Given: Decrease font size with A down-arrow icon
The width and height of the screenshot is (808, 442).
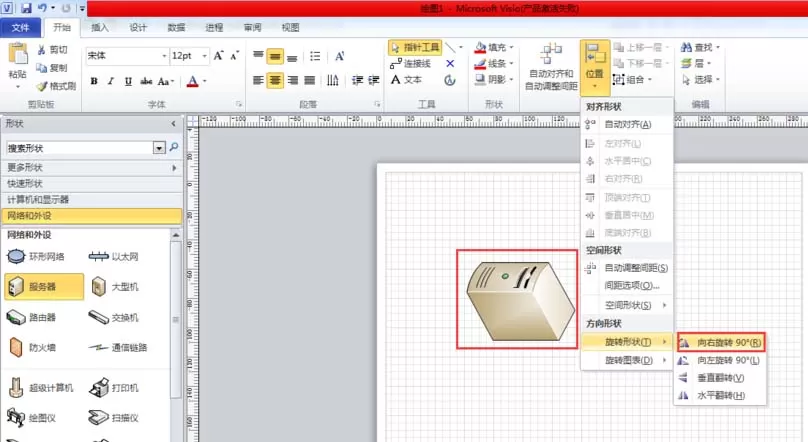Looking at the screenshot, I should [x=234, y=55].
